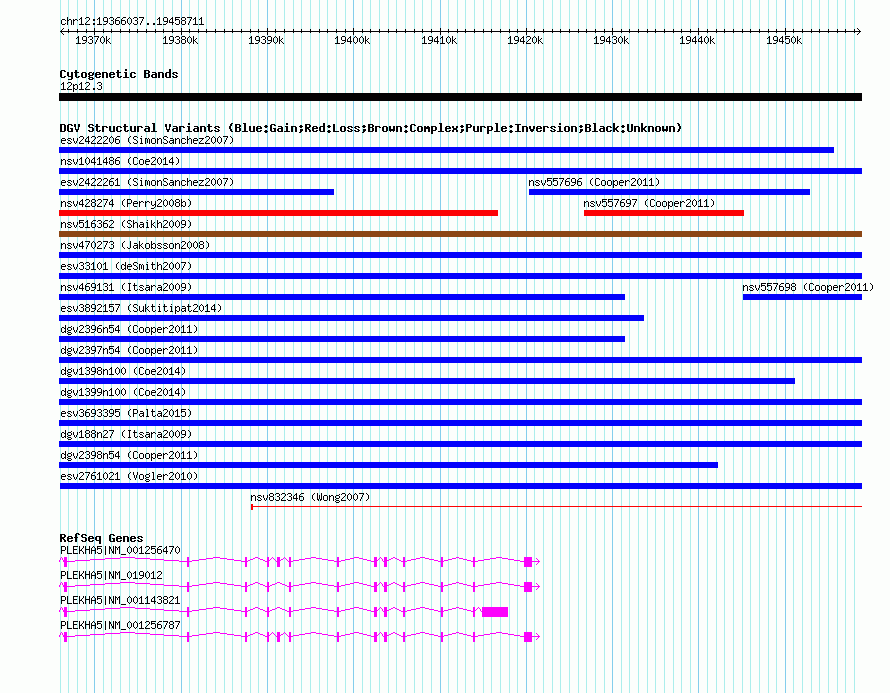890x693 pixels.
Task: Click the RefSeq Genes track title
Action: coord(101,537)
